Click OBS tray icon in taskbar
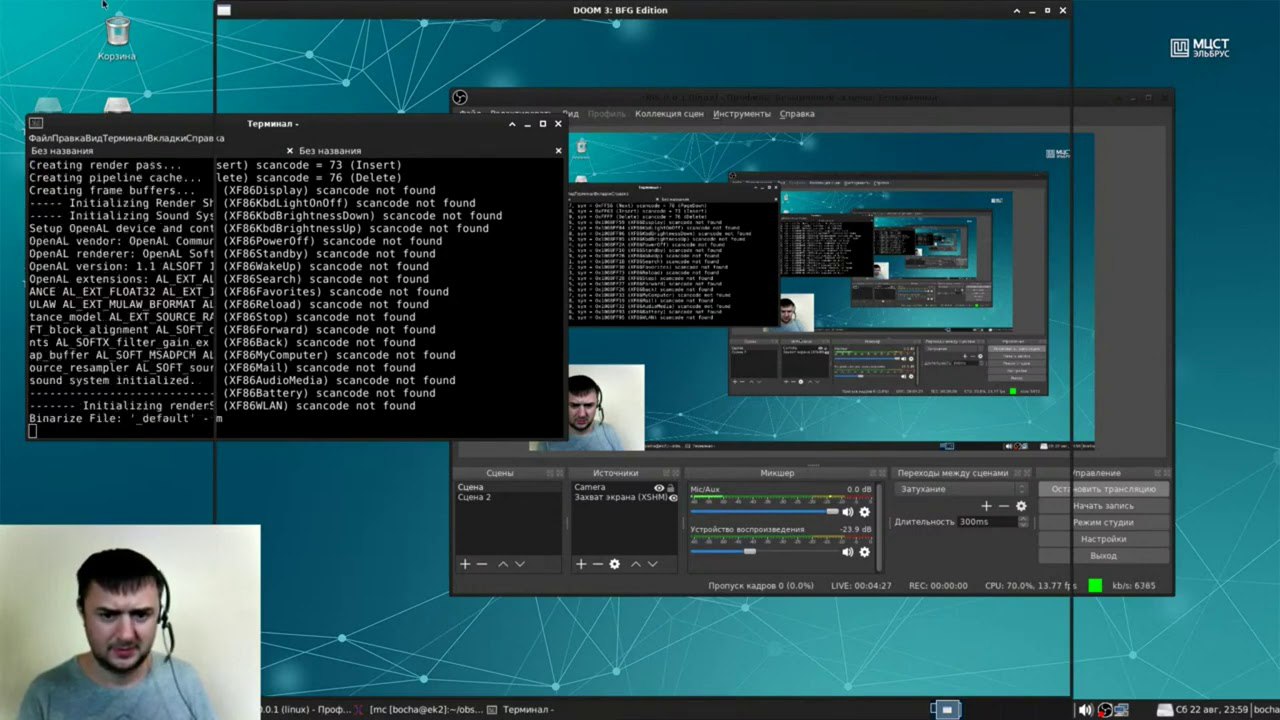Image resolution: width=1280 pixels, height=720 pixels. pyautogui.click(x=1104, y=710)
